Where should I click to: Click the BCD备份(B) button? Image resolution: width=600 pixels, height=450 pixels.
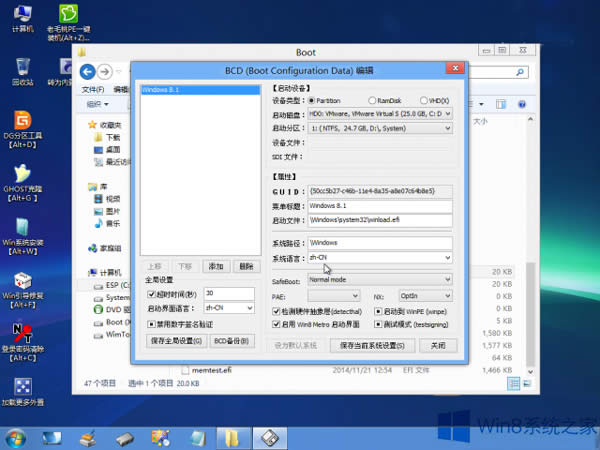[x=233, y=341]
